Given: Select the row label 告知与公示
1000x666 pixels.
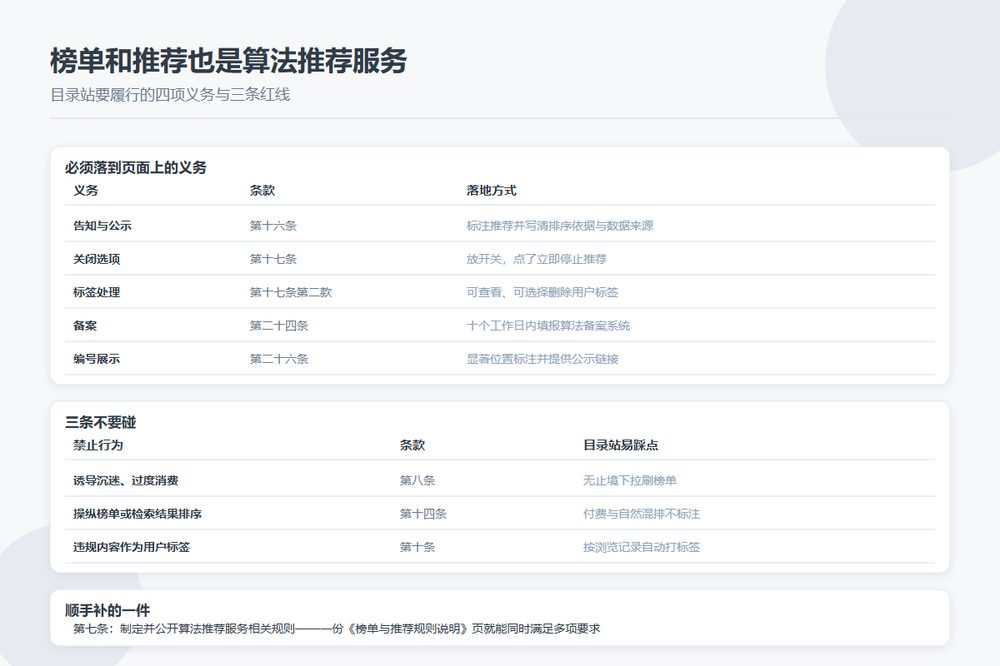Looking at the screenshot, I should [102, 225].
